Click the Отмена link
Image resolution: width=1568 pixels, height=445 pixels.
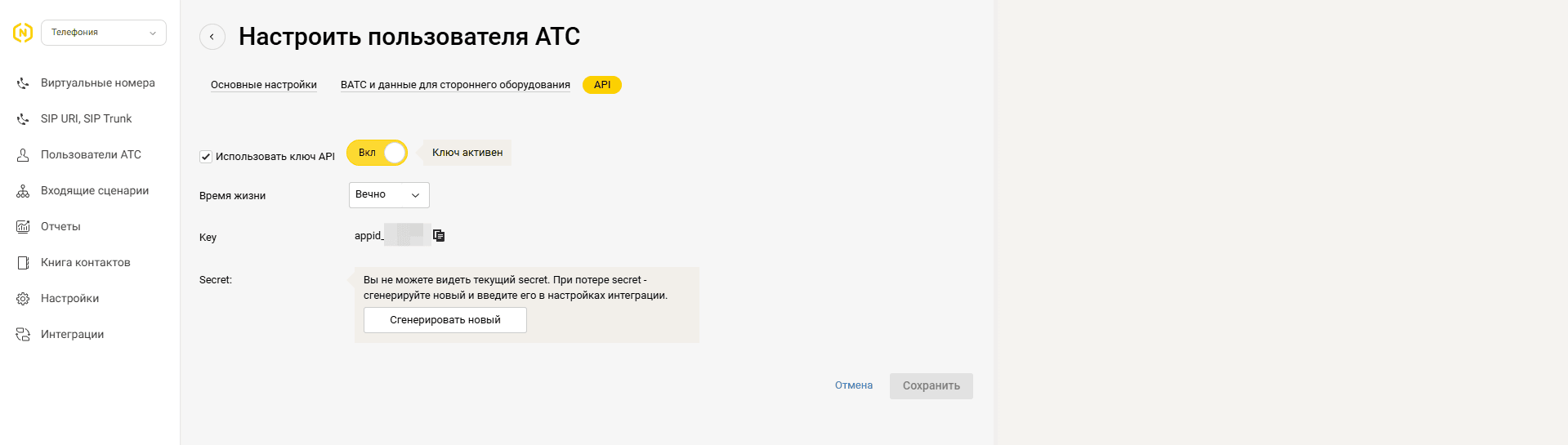(853, 385)
